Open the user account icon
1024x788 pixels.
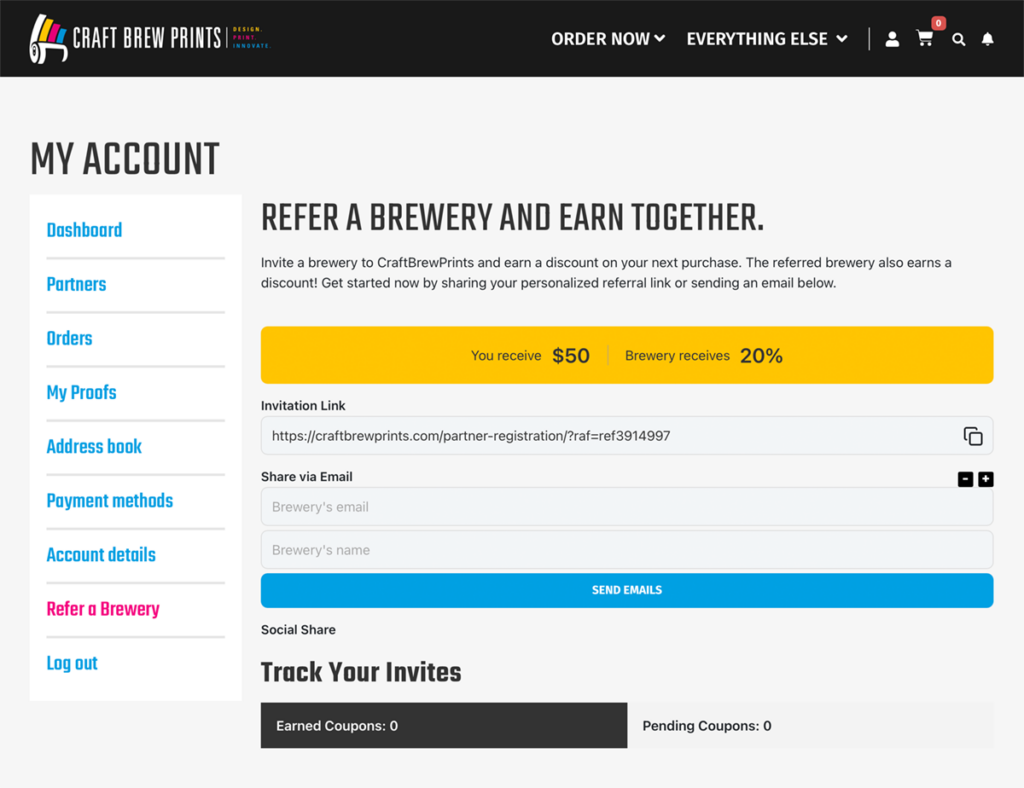(892, 39)
